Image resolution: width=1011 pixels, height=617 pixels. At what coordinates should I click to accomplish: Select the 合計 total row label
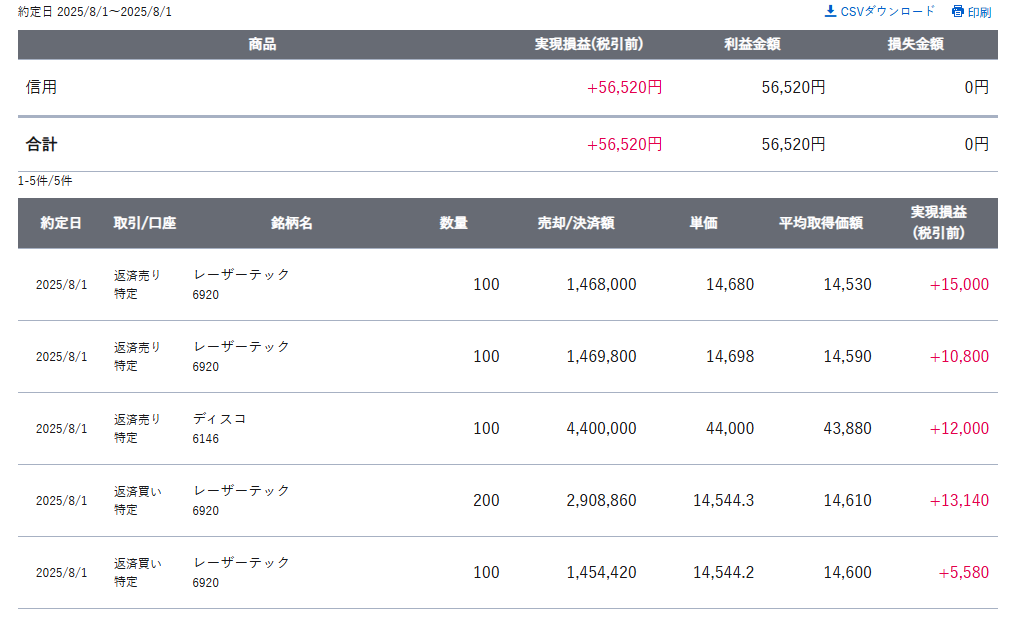pyautogui.click(x=41, y=144)
